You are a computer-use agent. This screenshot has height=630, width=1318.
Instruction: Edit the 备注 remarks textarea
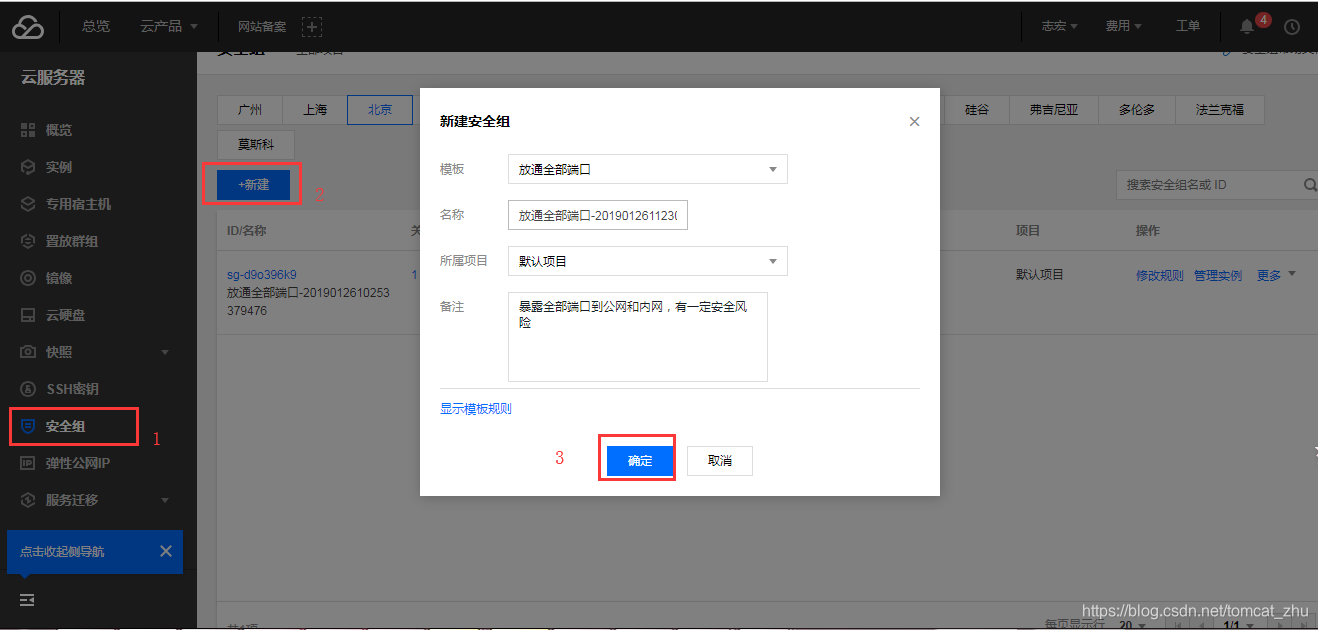638,337
